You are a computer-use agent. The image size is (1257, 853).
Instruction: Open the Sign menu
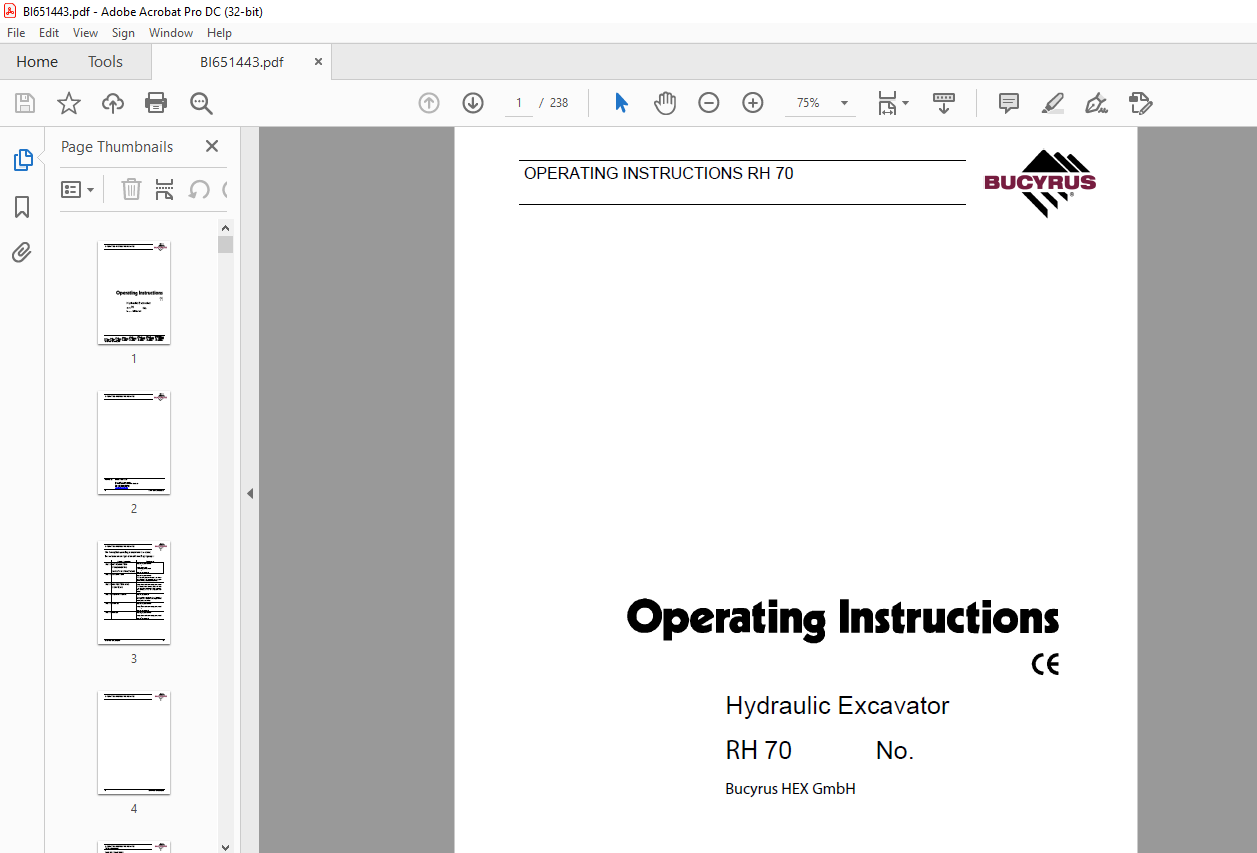[123, 33]
